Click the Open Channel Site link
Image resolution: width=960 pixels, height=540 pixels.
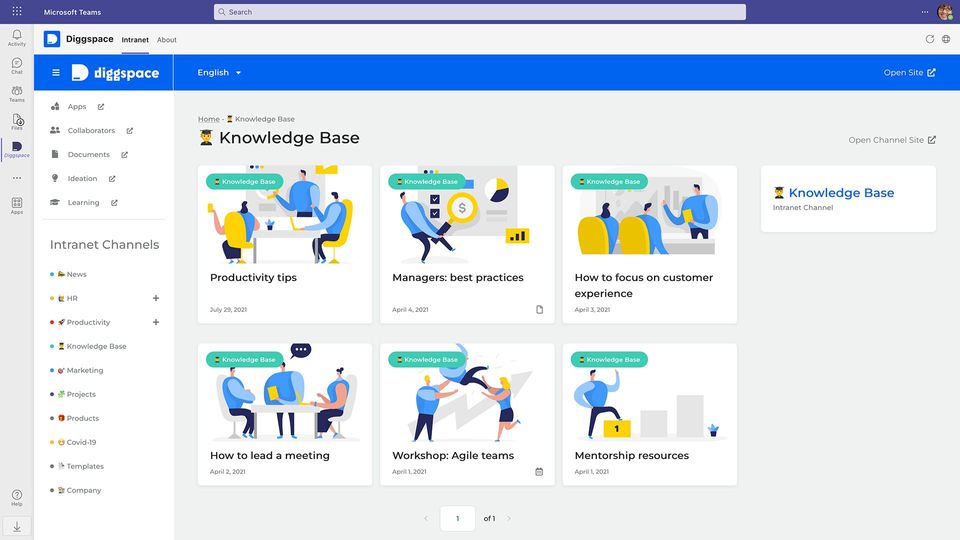coord(891,140)
